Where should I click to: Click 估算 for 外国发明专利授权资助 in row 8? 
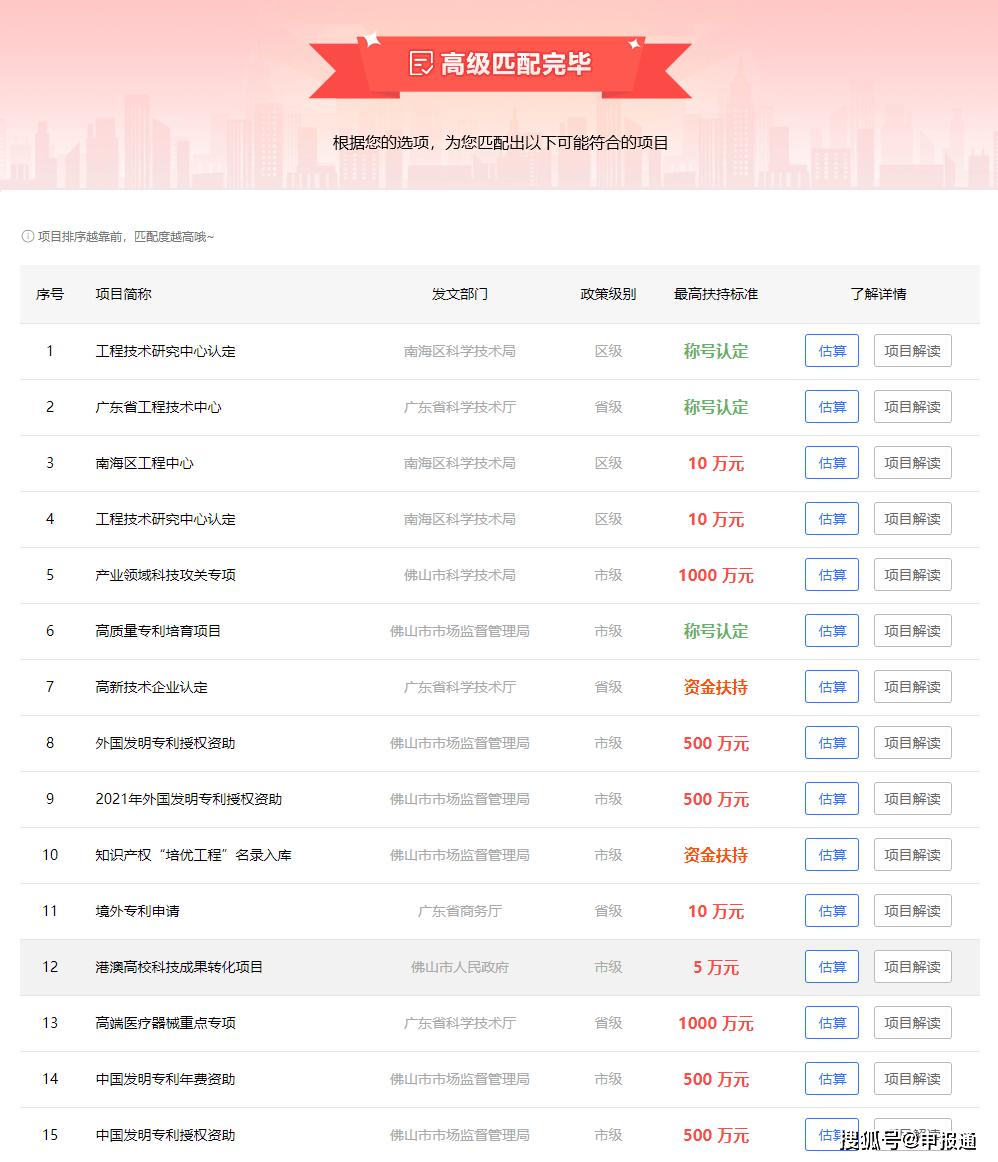point(831,743)
